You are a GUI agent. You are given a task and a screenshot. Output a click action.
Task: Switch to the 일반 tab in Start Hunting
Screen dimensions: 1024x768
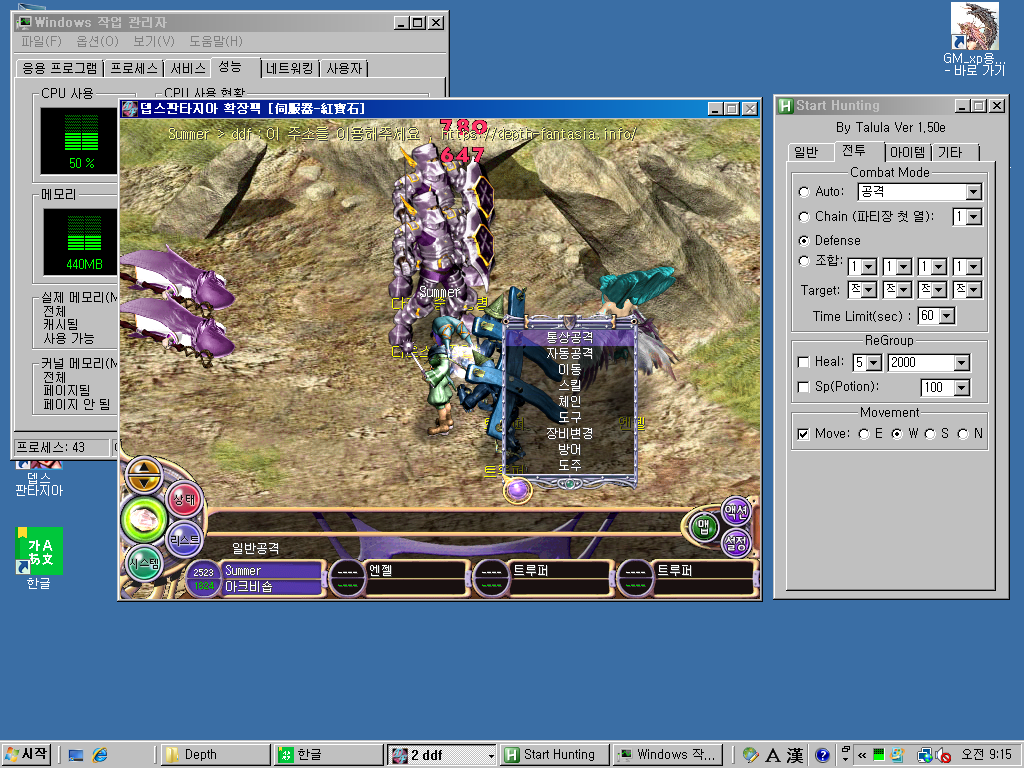806,152
